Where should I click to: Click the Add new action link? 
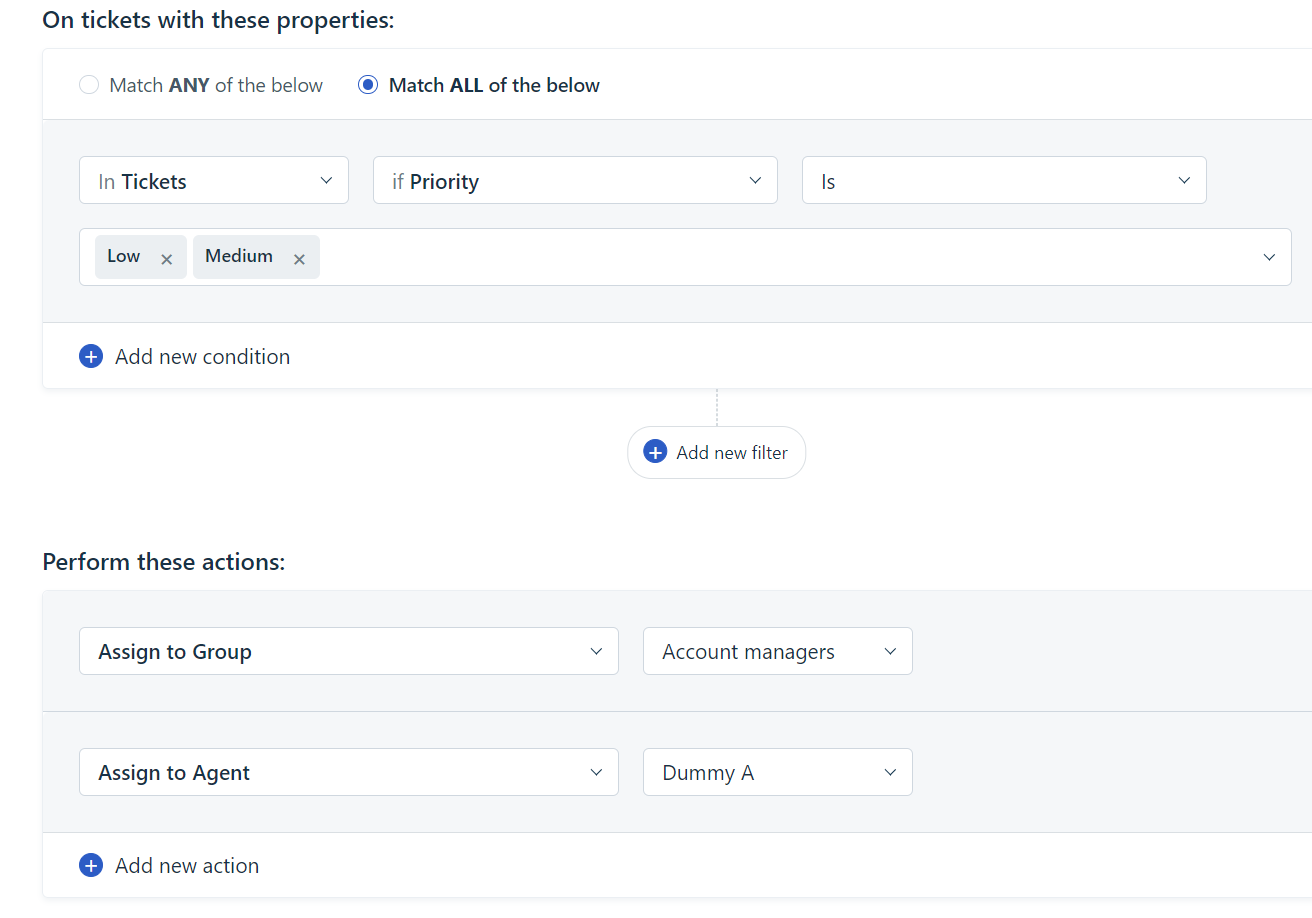click(x=187, y=866)
